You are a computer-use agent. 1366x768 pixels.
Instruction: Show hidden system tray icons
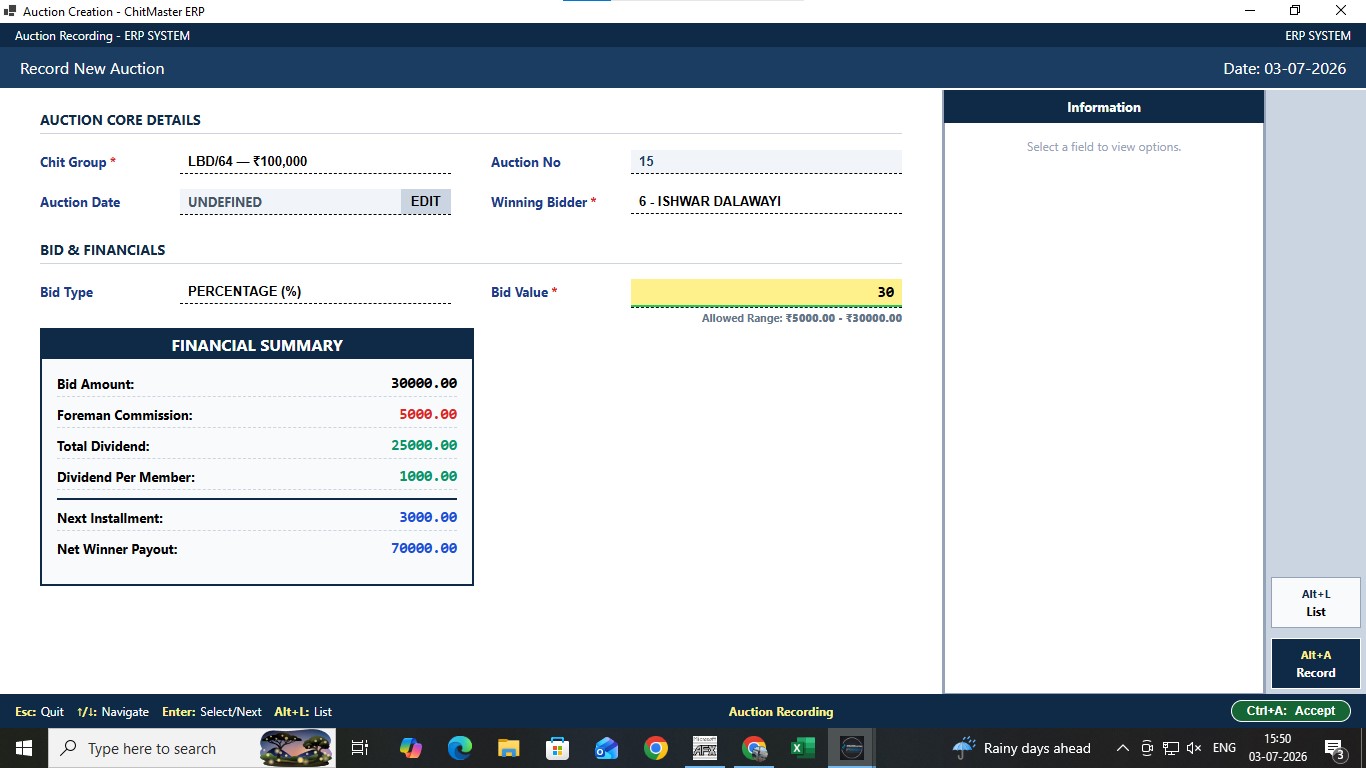point(1122,748)
